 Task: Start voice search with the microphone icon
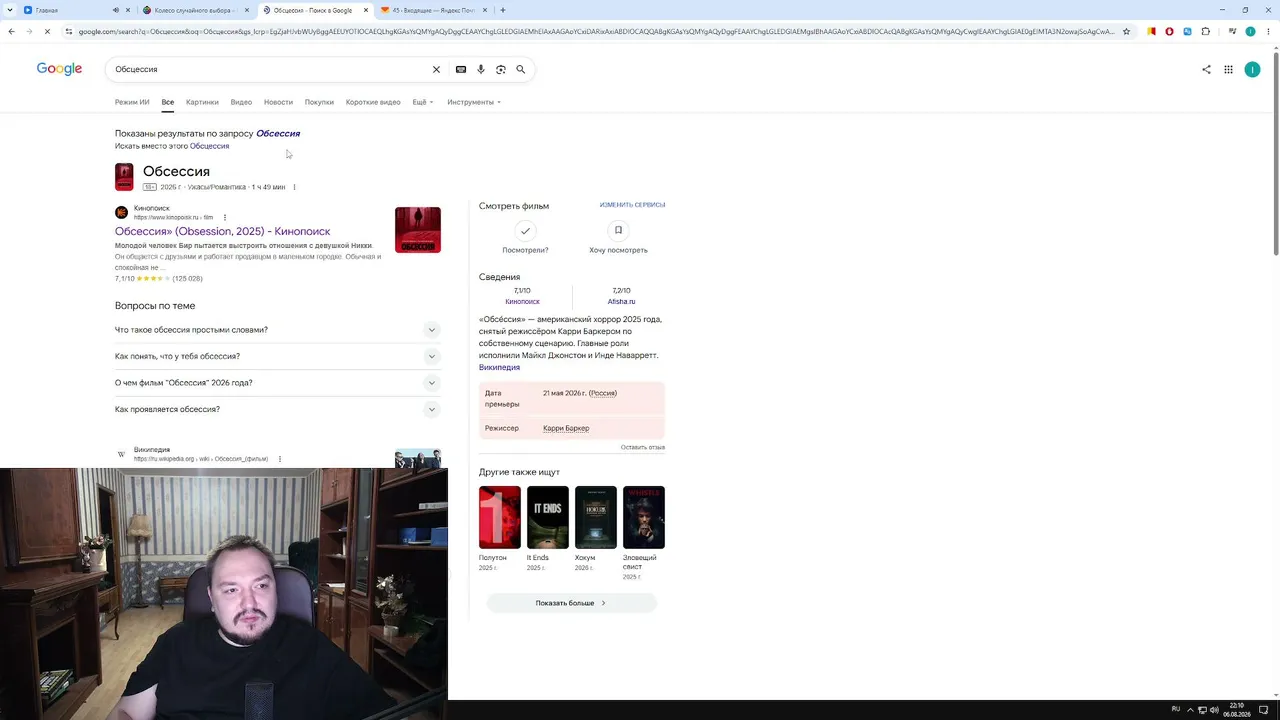tap(481, 69)
